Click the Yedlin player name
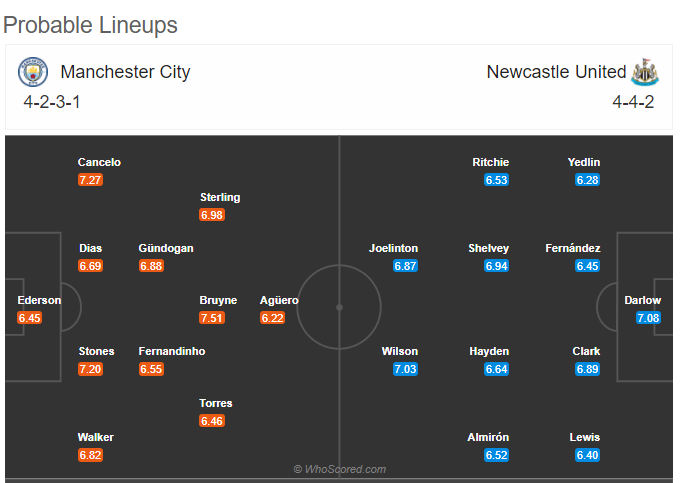 pyautogui.click(x=584, y=162)
